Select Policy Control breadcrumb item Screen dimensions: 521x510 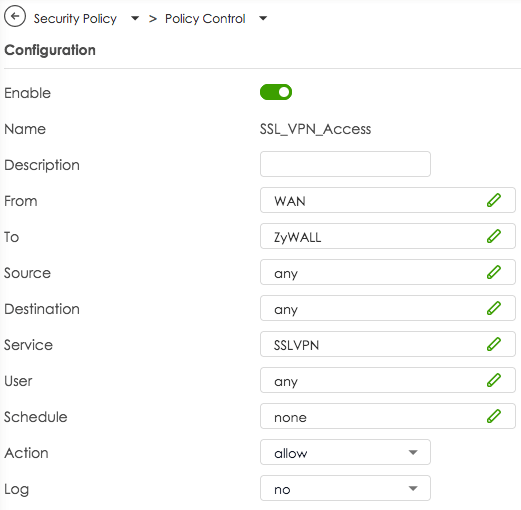pyautogui.click(x=205, y=19)
